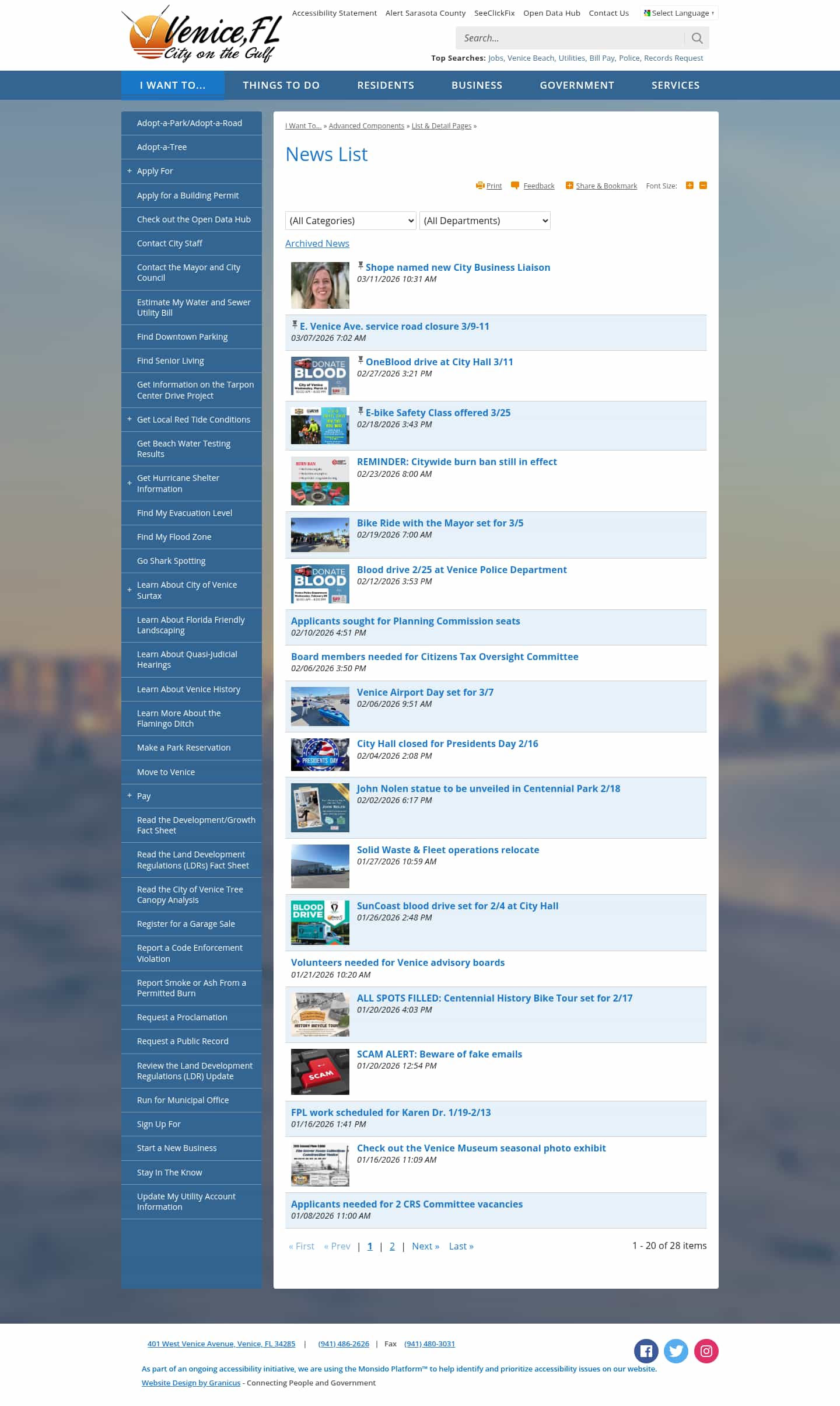Open Website Design by Granicus link
The height and width of the screenshot is (1406, 840).
pos(191,1383)
